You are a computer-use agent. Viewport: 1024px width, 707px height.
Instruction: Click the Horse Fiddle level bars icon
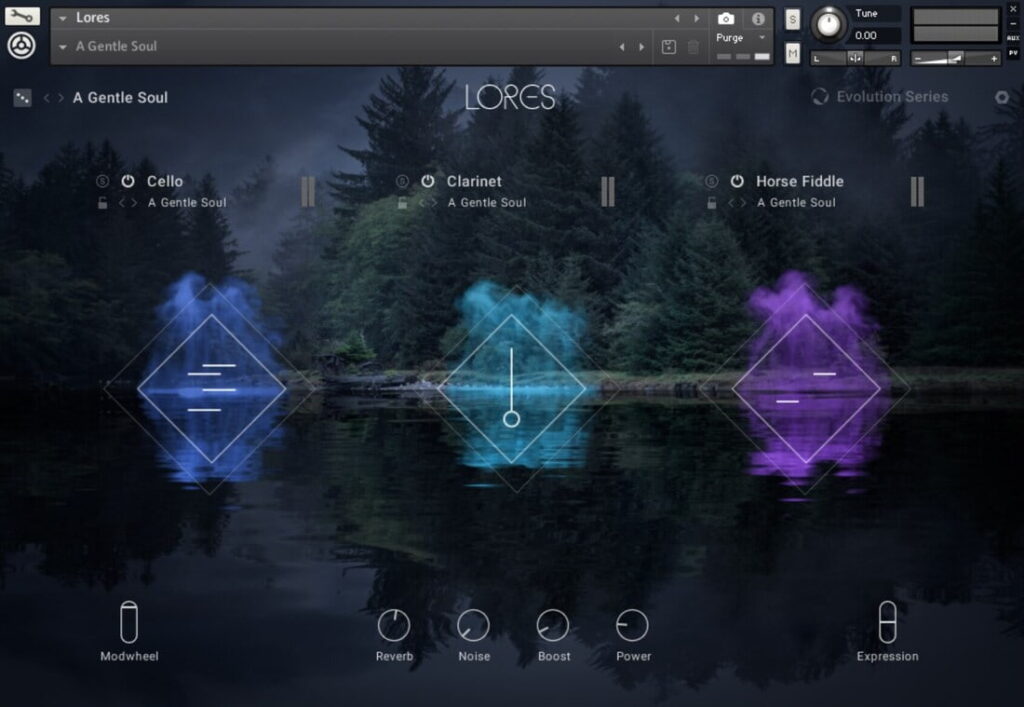point(918,191)
